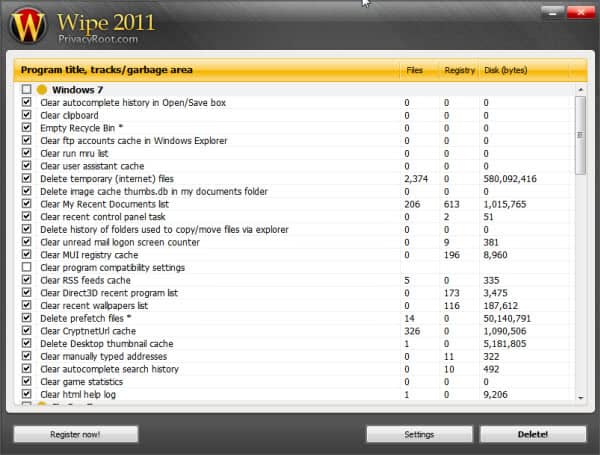The width and height of the screenshot is (600, 455).
Task: Open the PrivacyRoot.com link in header
Action: tap(98, 39)
